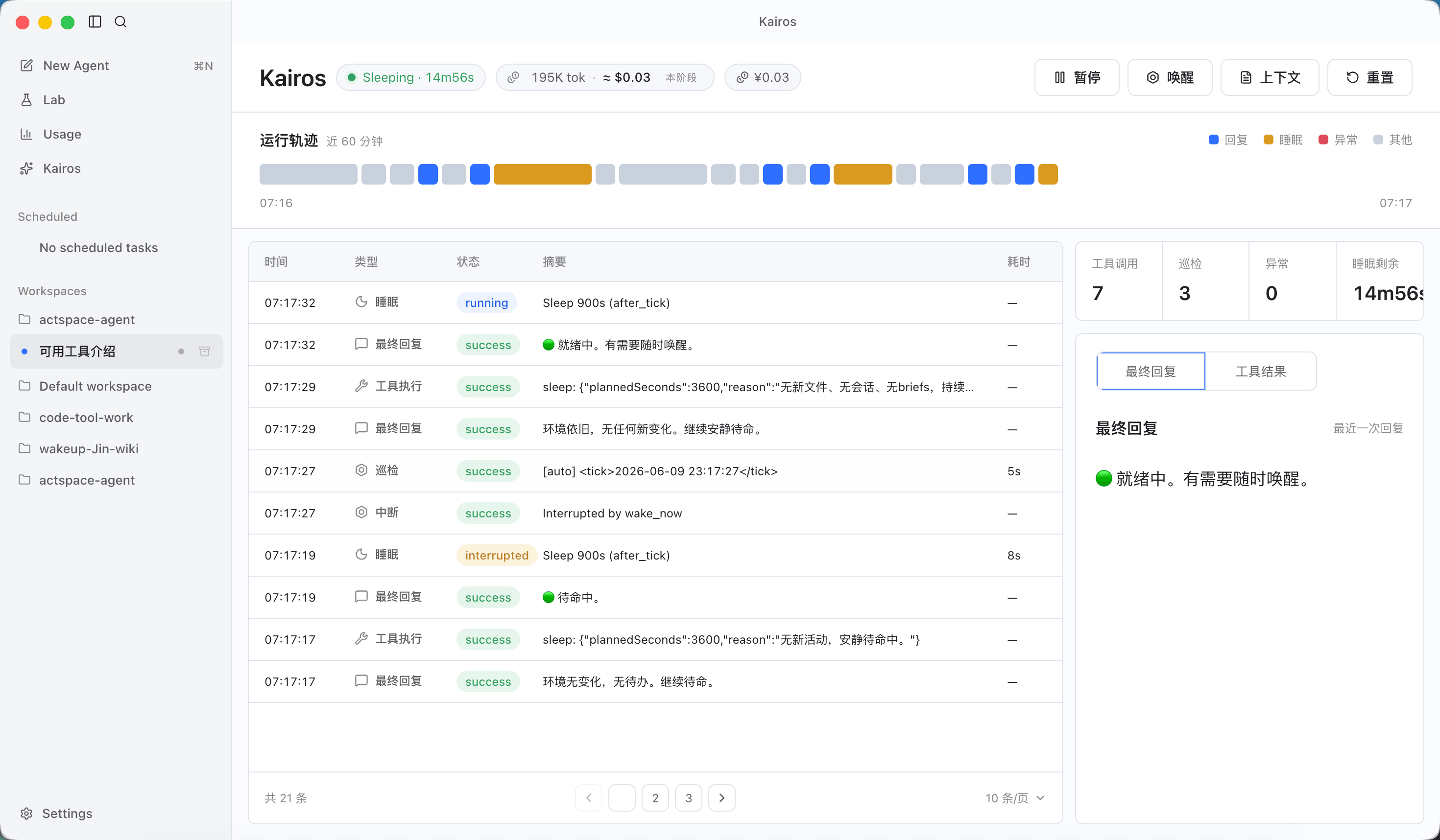Click the 巡检 stat card showing 3
This screenshot has width=1440, height=840.
[1206, 281]
